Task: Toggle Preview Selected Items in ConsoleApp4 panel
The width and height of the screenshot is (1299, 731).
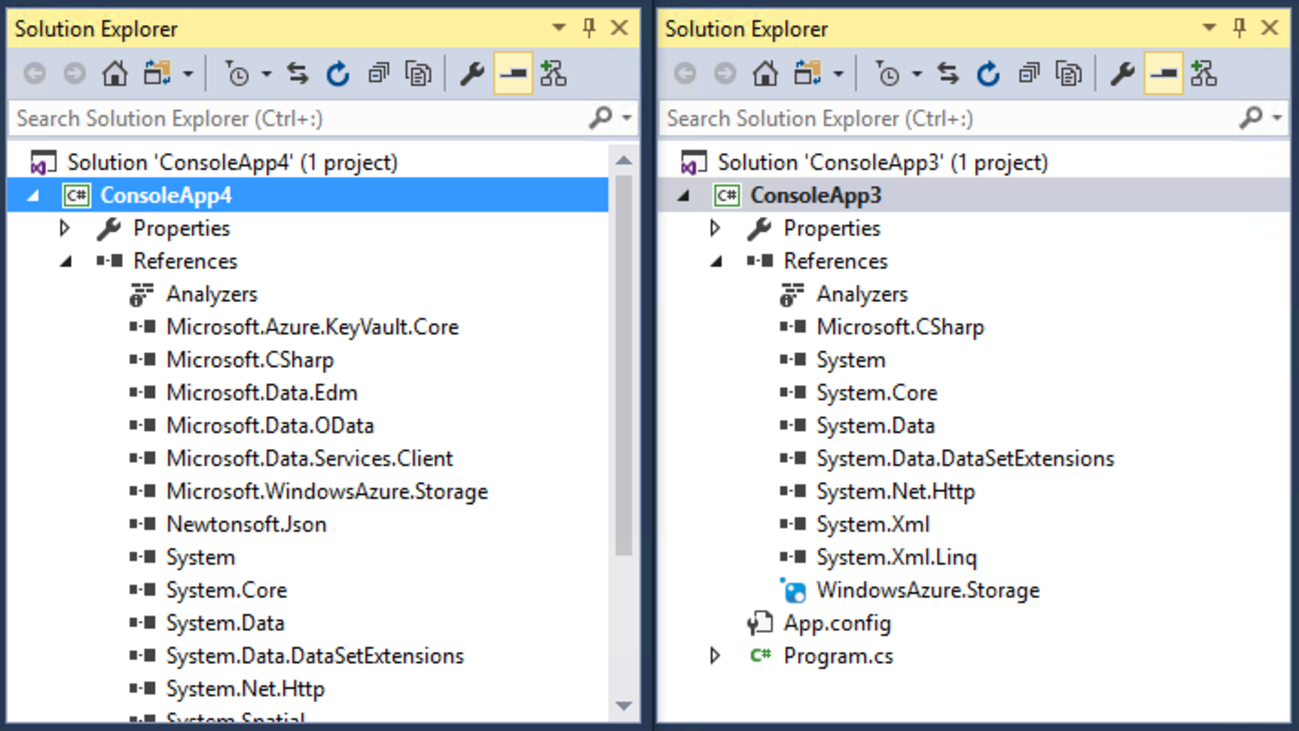Action: [x=513, y=73]
